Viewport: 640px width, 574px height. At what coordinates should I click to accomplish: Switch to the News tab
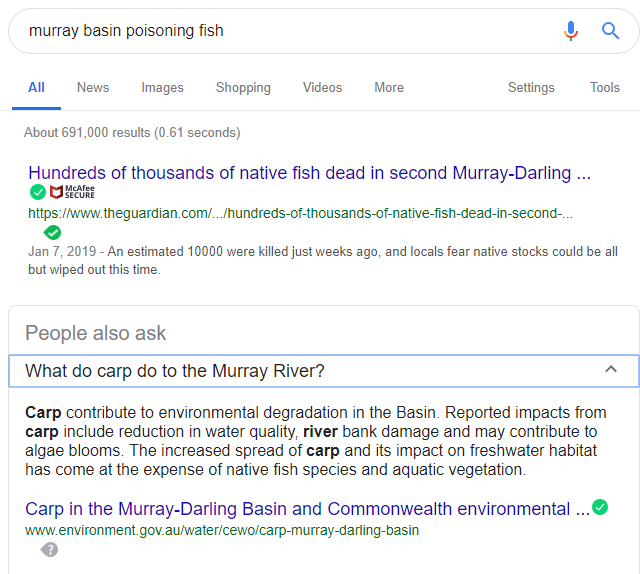pyautogui.click(x=93, y=88)
